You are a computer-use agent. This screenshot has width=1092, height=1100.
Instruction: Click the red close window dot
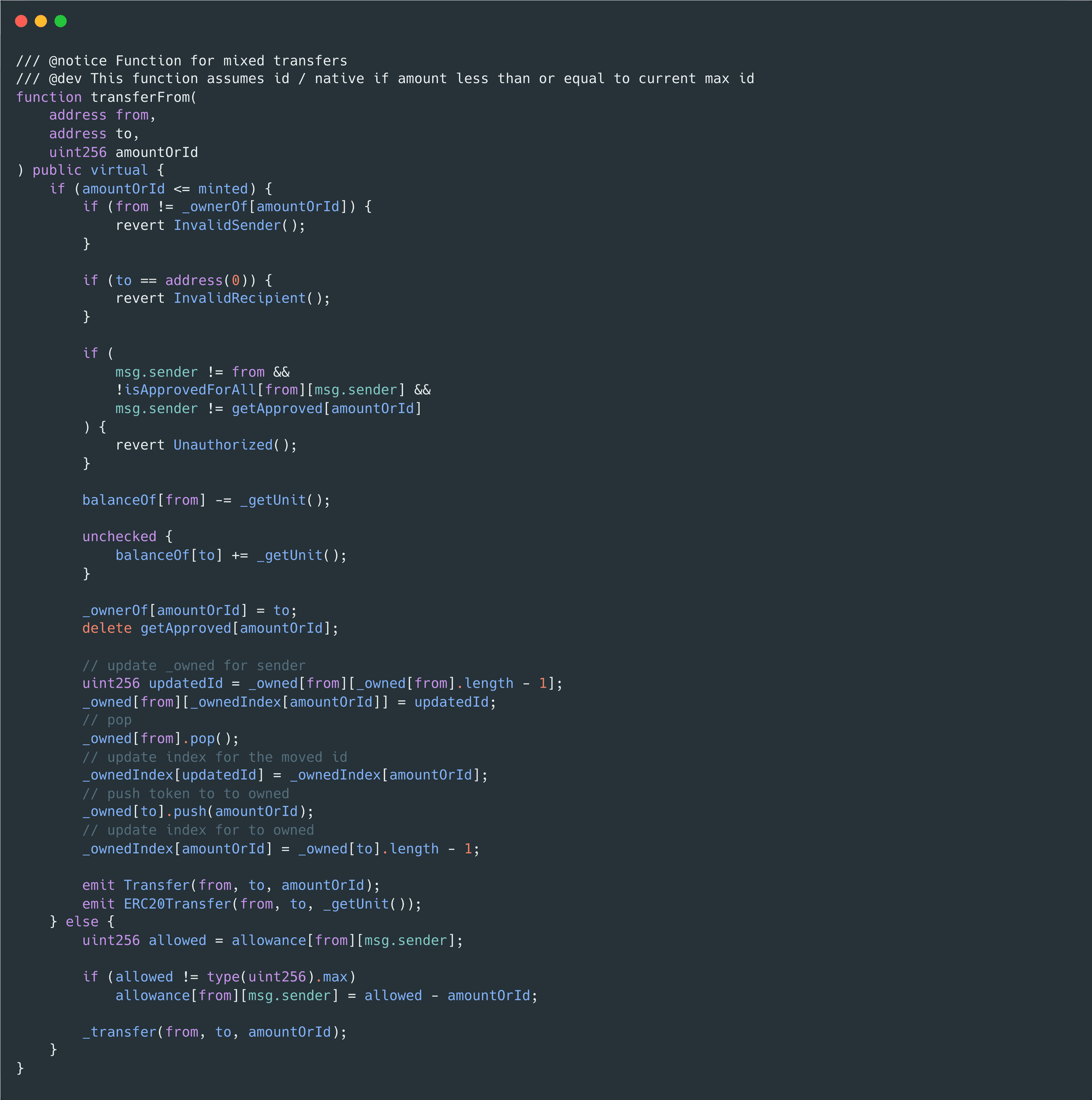(x=21, y=21)
